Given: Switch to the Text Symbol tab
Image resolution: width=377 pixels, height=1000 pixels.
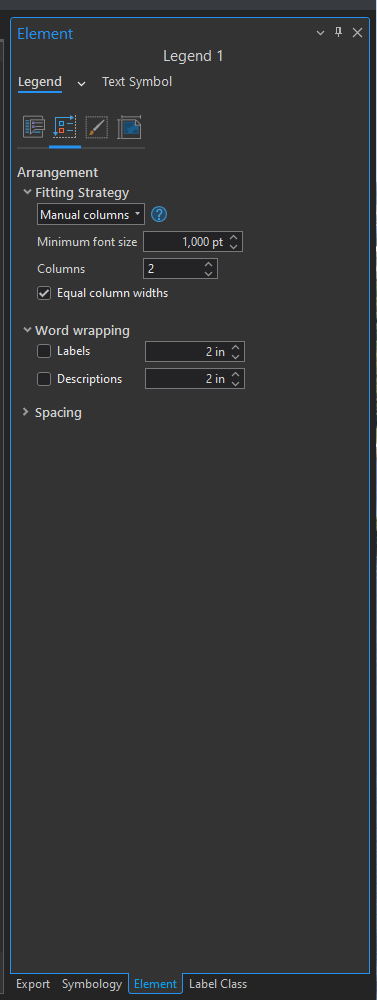Looking at the screenshot, I should tap(137, 82).
